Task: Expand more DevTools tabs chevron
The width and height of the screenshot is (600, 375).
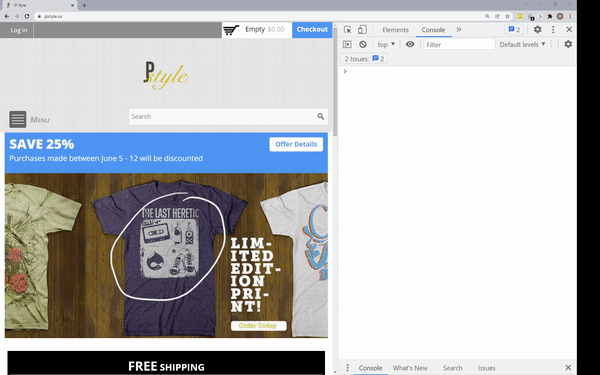Action: click(459, 29)
